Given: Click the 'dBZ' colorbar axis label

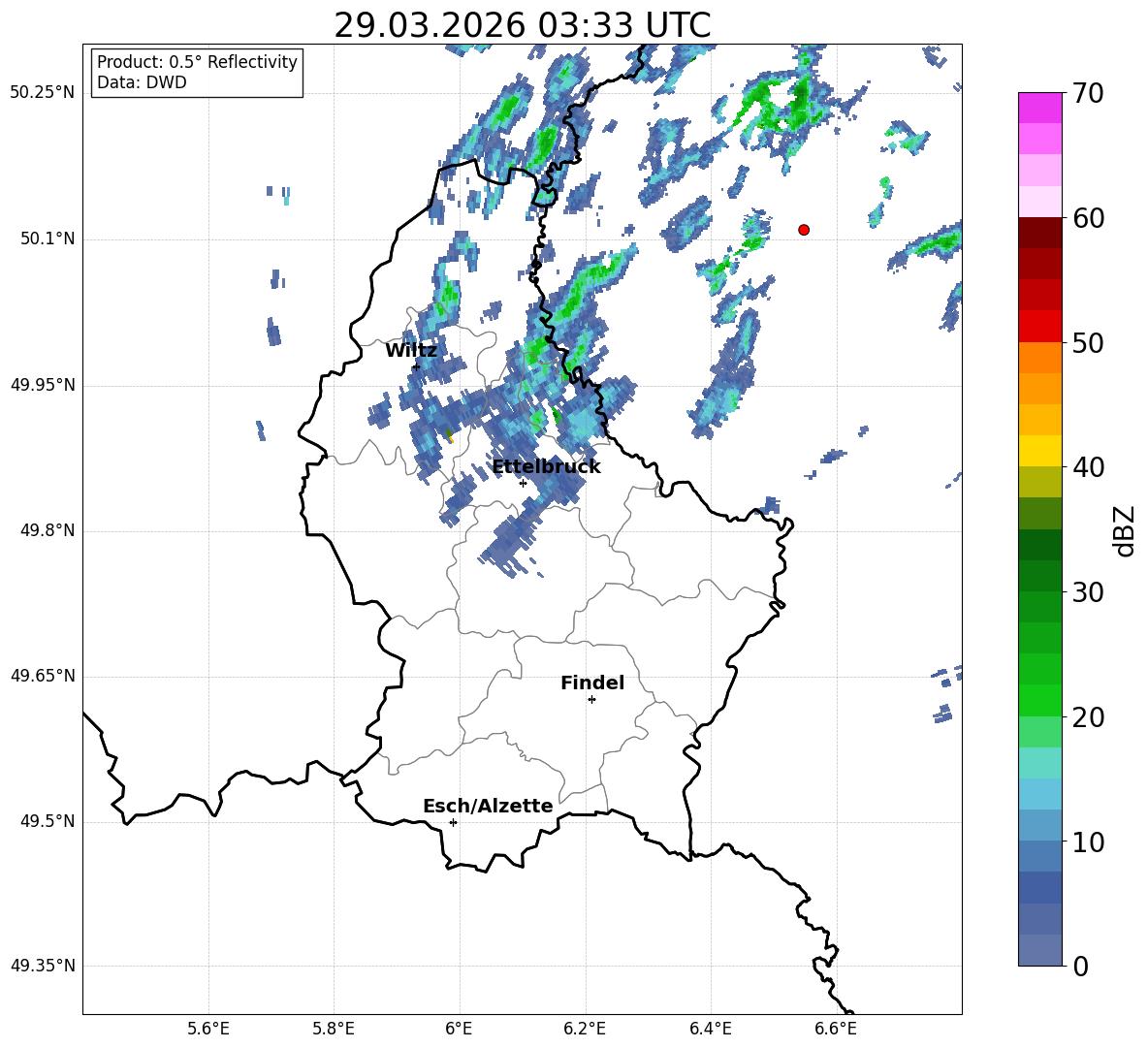Looking at the screenshot, I should click(1126, 530).
